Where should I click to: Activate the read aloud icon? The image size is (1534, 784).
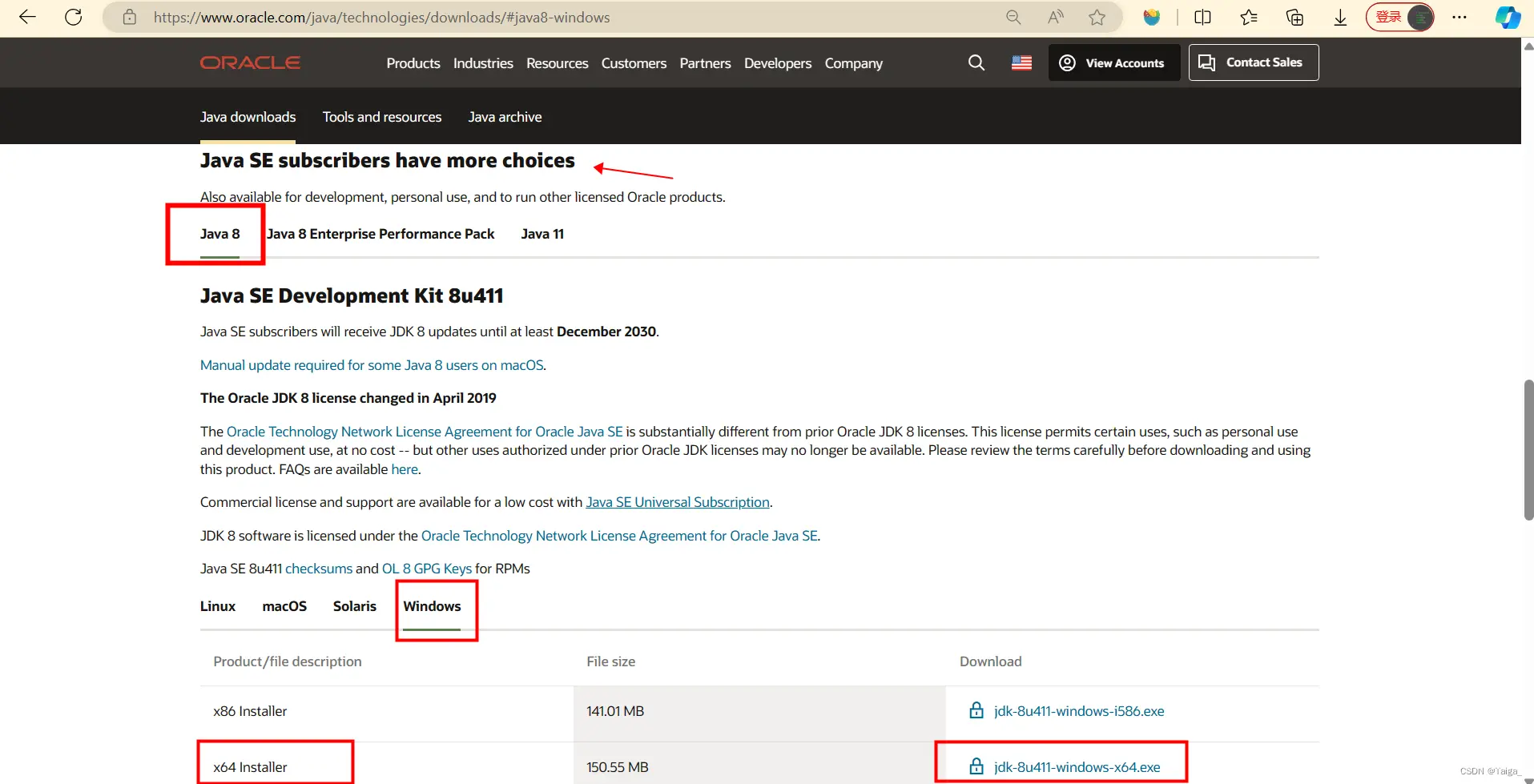[1056, 17]
